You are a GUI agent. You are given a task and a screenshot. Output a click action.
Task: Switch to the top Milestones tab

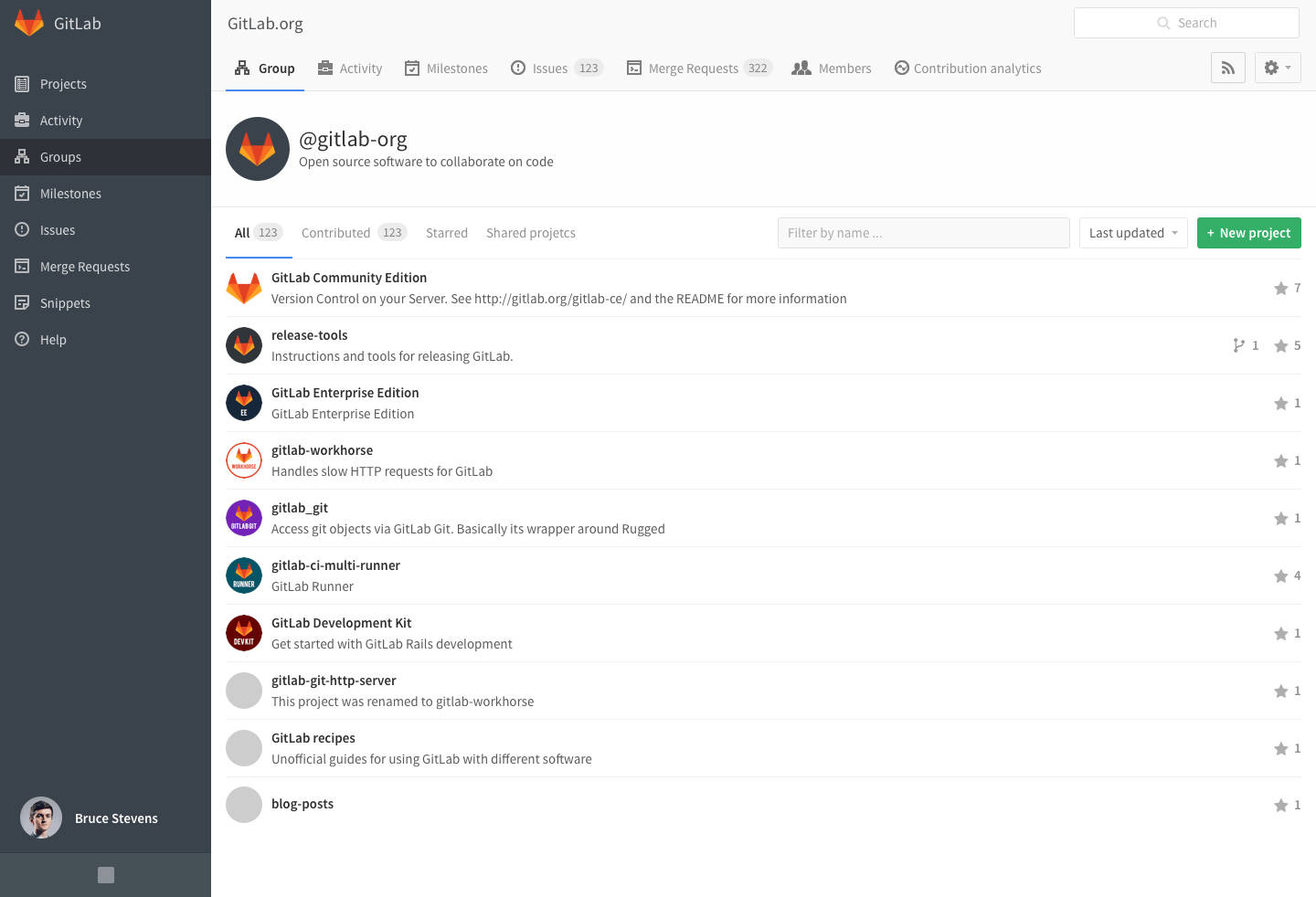[446, 69]
